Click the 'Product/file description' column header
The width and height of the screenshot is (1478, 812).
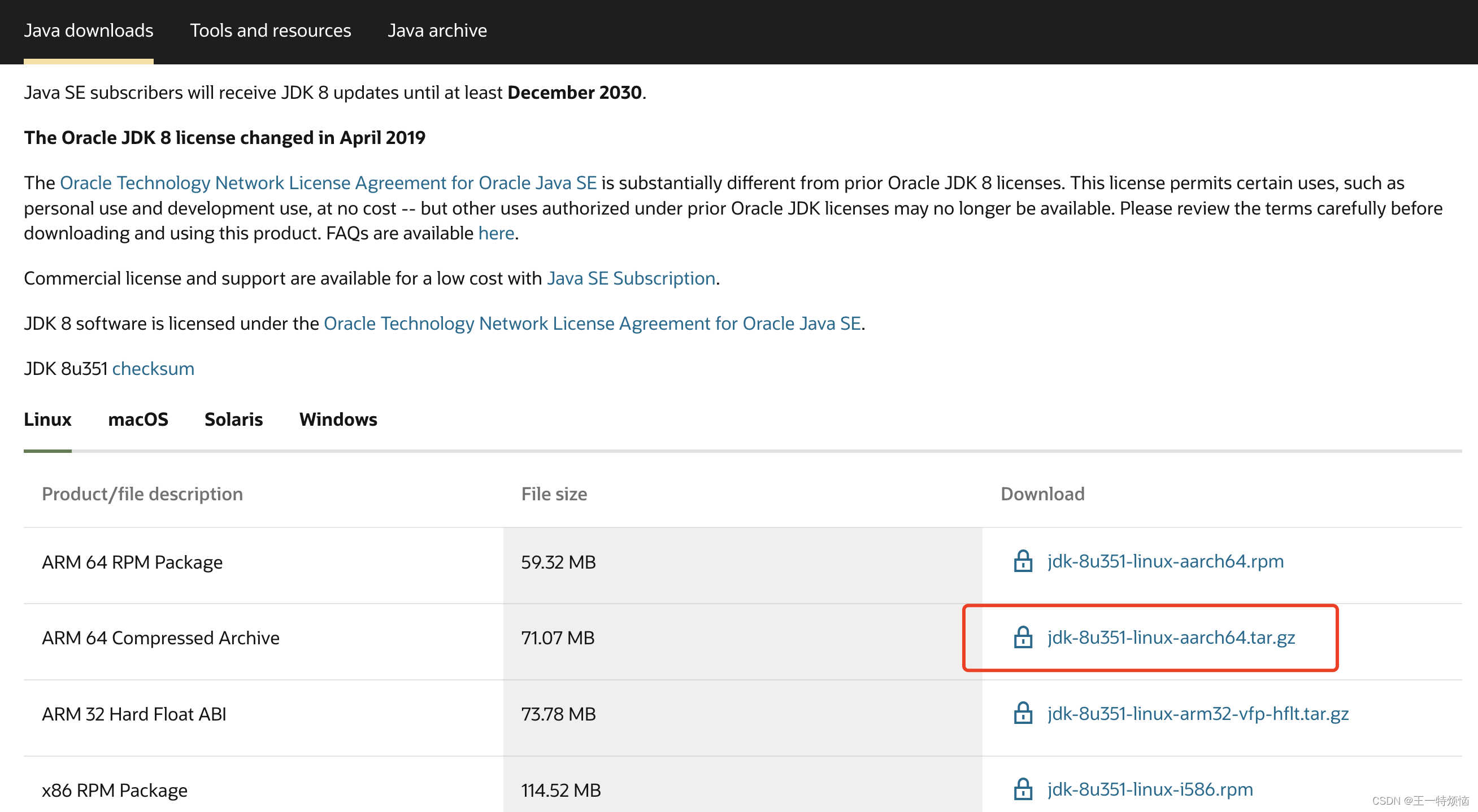click(142, 494)
